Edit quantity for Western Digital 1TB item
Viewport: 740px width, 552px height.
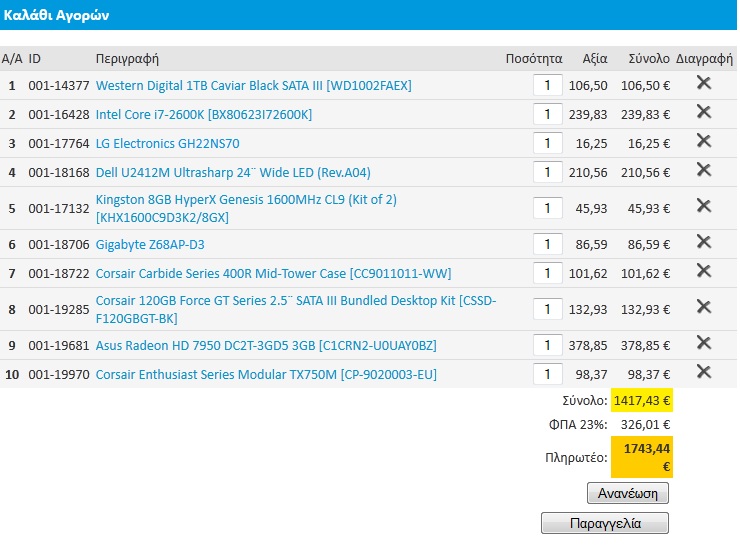547,85
